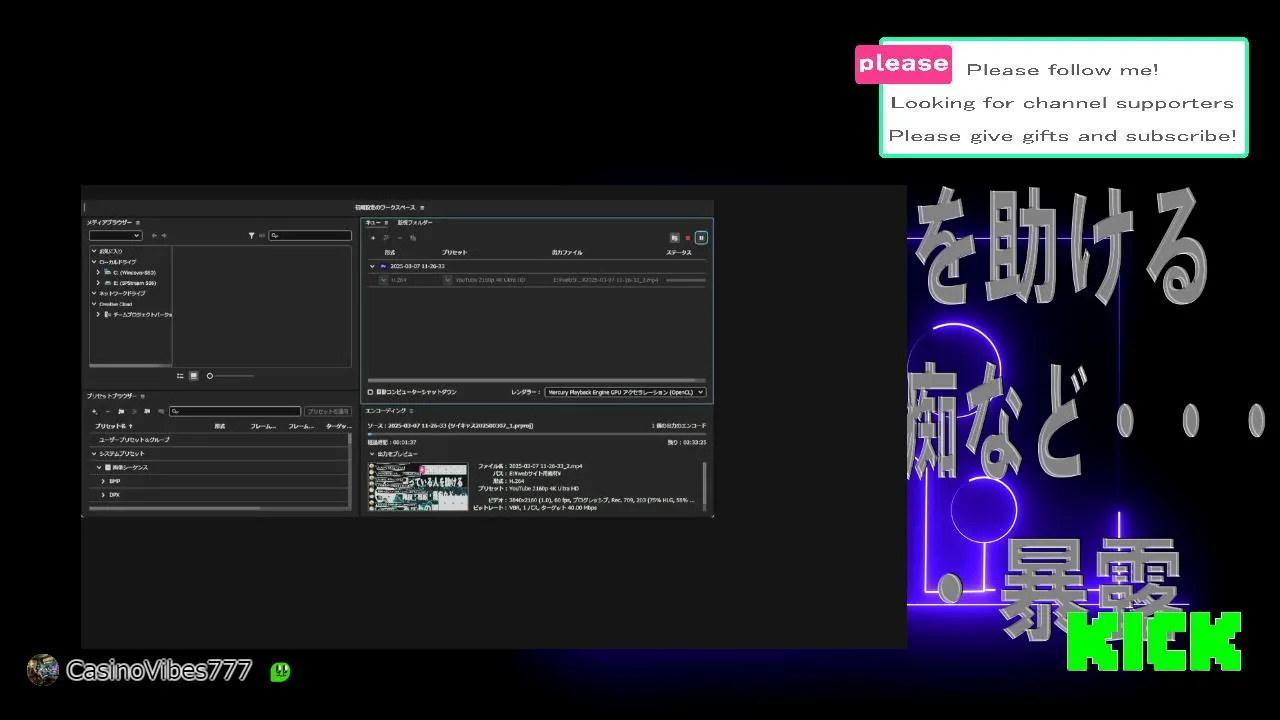Screen dimensions: 1280x720
Task: Toggle the auto-encode watch folders button
Action: point(675,238)
